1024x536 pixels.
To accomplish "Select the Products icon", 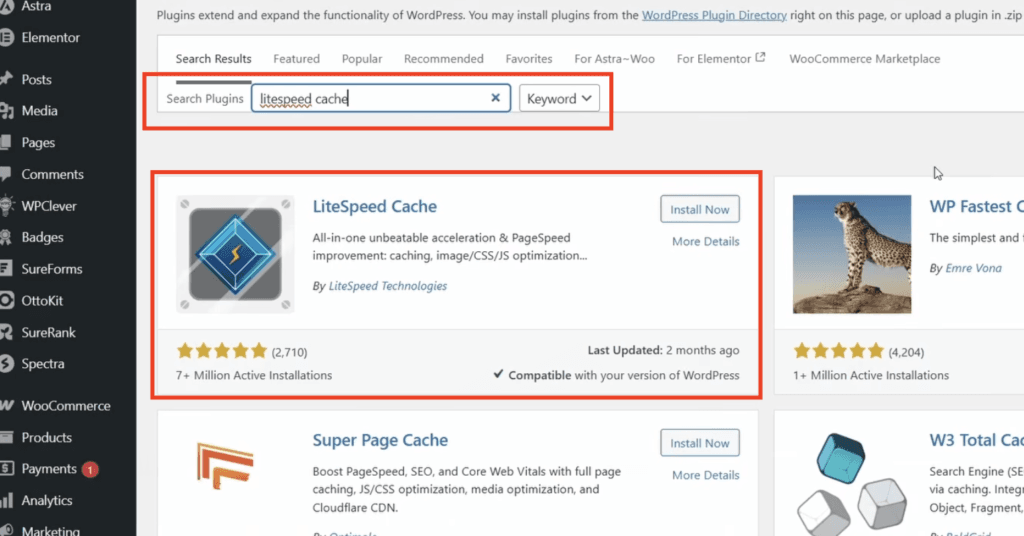I will (6, 437).
